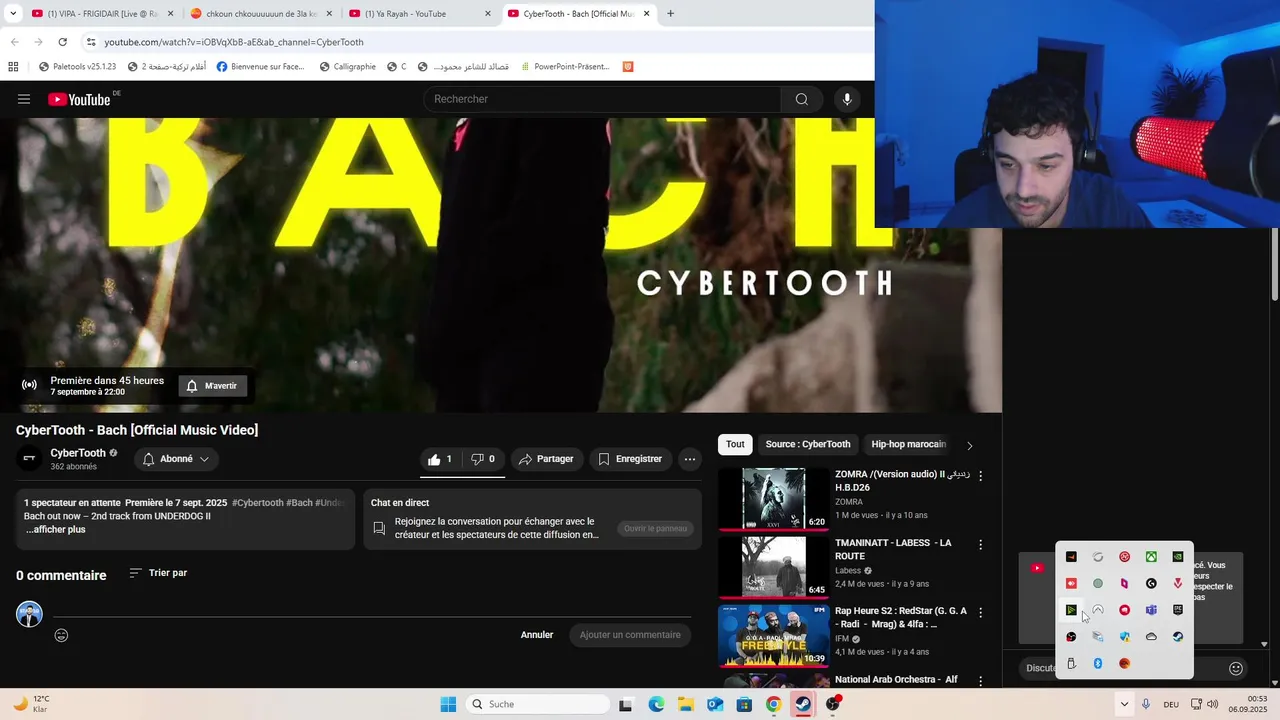Open options menu for TMANINATT video
1280x720 pixels.
click(x=980, y=545)
